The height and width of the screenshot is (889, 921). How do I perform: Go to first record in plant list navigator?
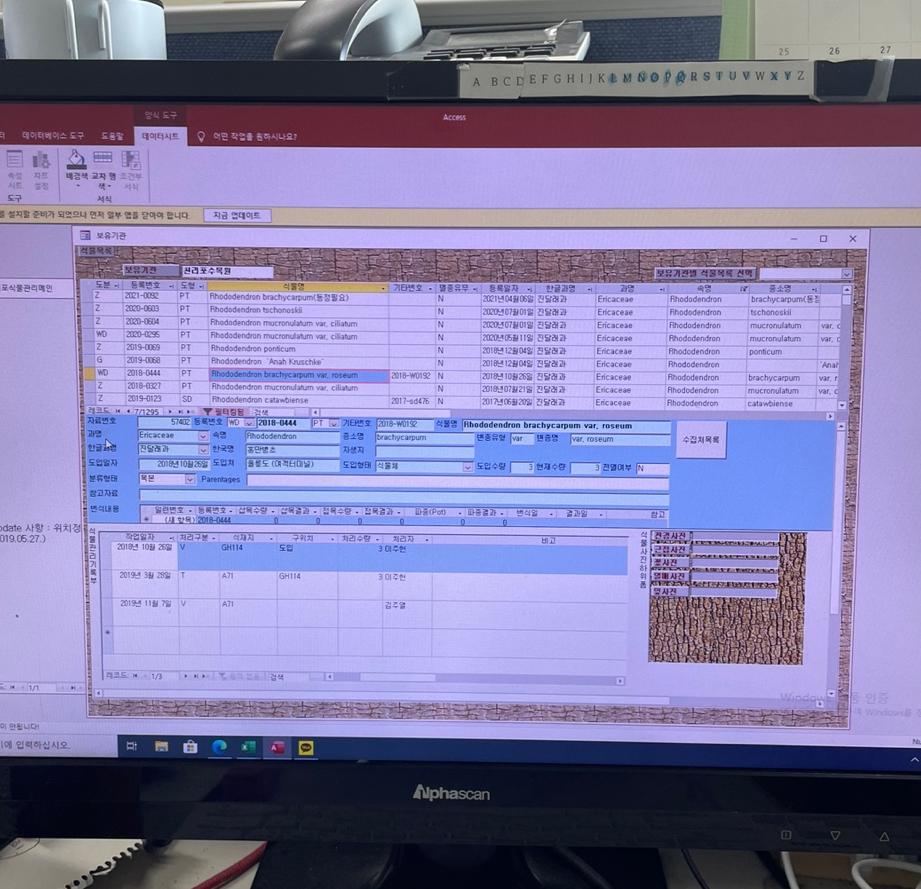(117, 411)
